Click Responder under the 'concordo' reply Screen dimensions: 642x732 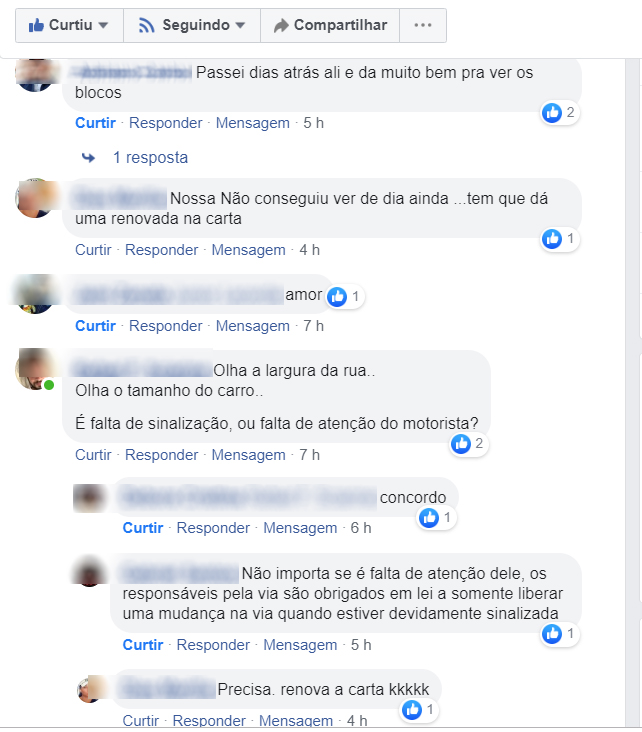coord(213,528)
